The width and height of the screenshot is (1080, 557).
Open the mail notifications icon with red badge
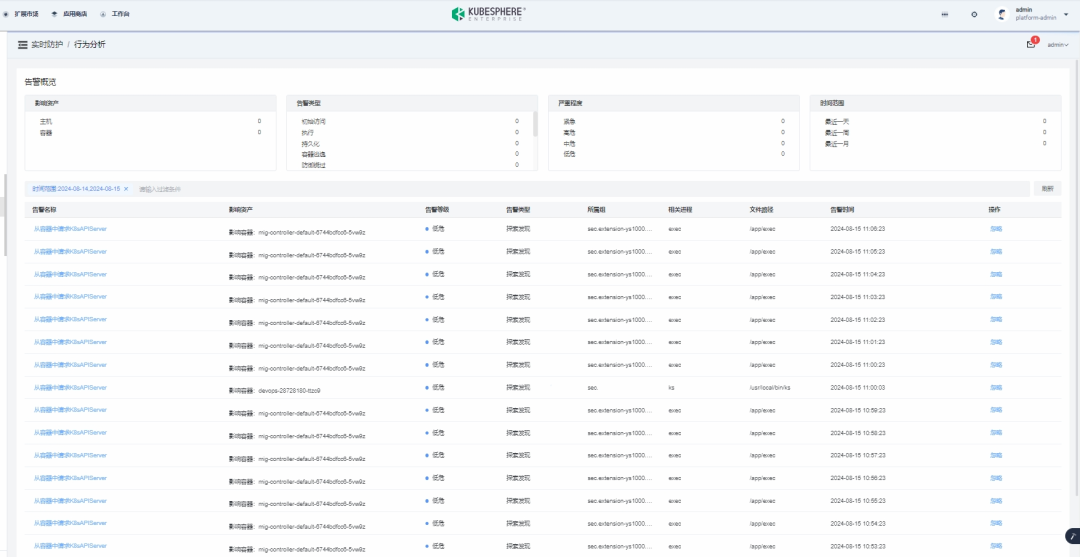1031,44
